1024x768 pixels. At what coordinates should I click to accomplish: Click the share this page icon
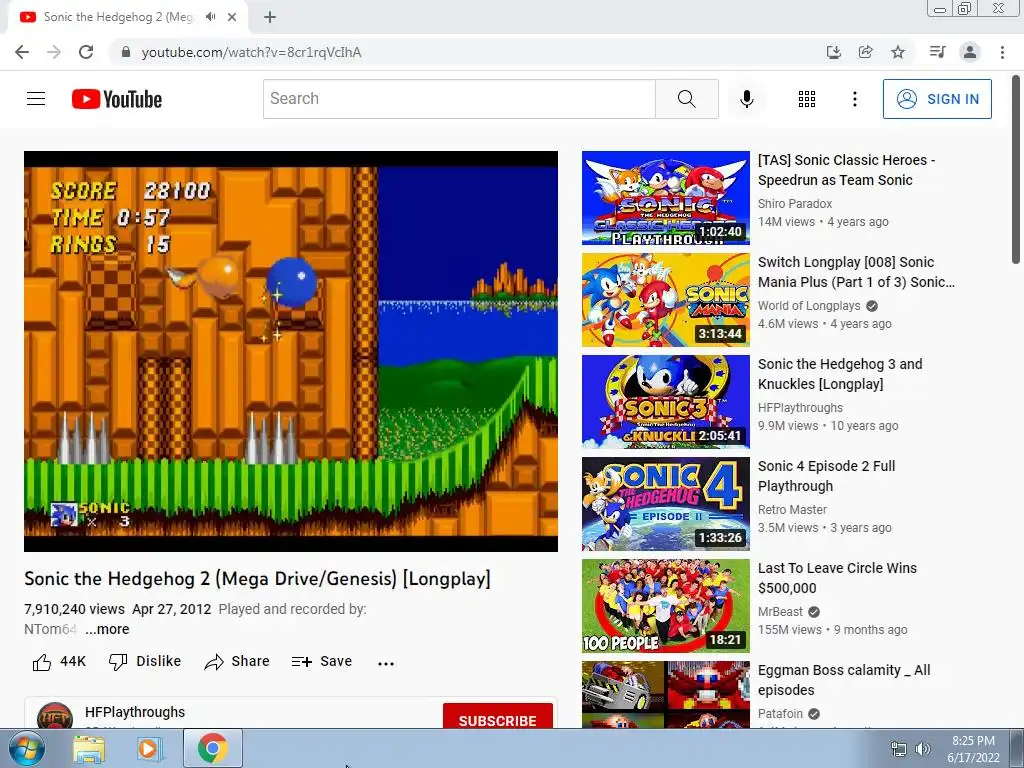865,52
